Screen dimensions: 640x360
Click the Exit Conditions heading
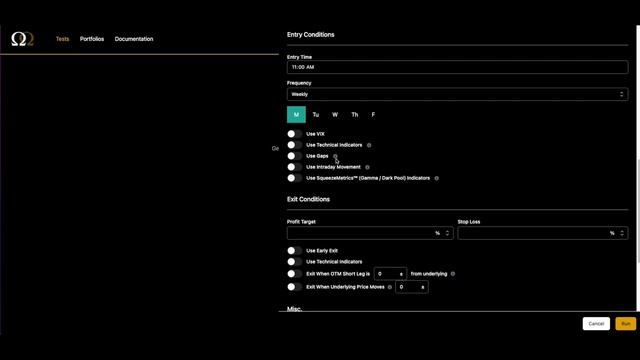(308, 199)
